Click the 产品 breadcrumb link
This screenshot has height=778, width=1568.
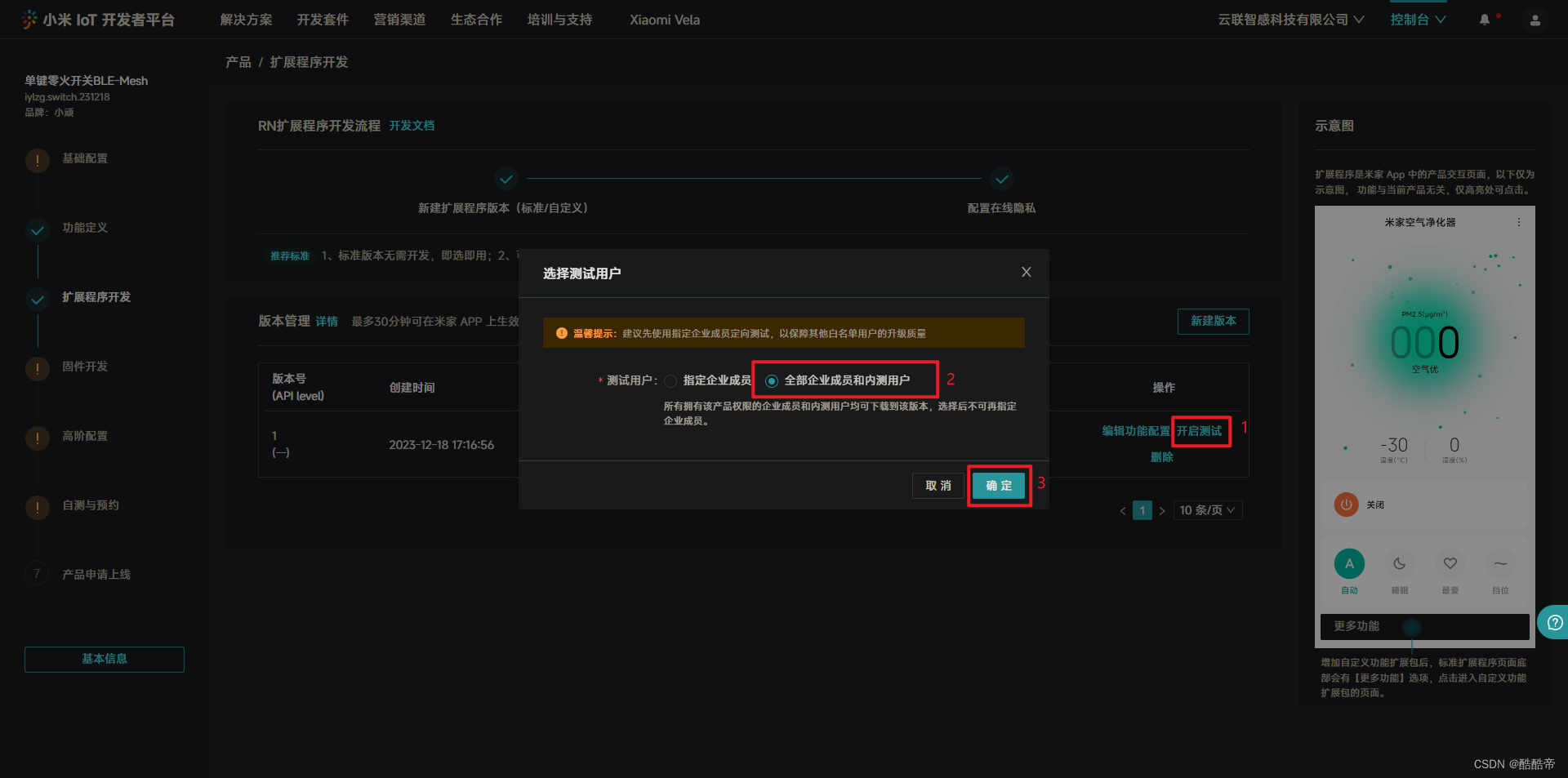(238, 62)
